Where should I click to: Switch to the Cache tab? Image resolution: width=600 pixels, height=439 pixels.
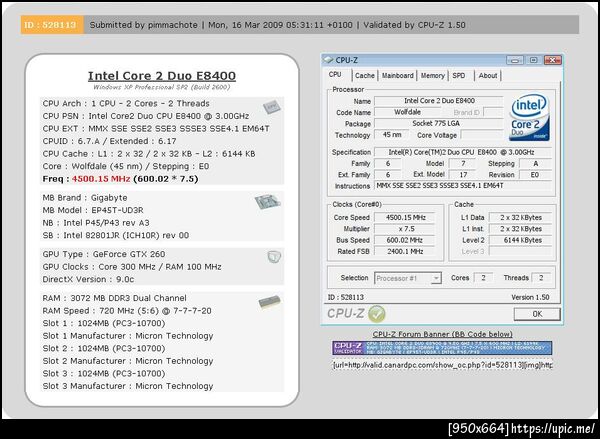pos(365,76)
